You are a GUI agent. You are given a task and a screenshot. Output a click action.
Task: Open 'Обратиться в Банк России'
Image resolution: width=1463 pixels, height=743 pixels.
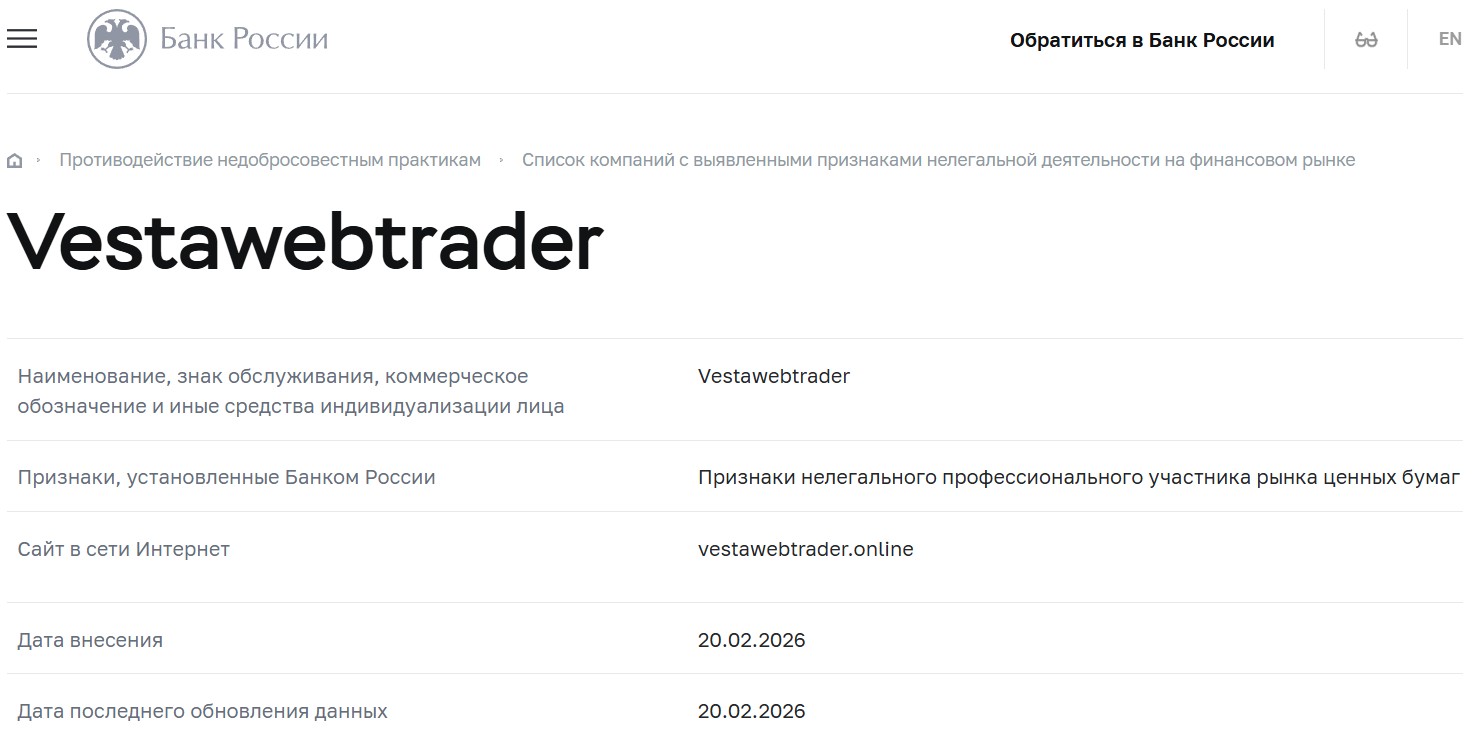point(1143,40)
